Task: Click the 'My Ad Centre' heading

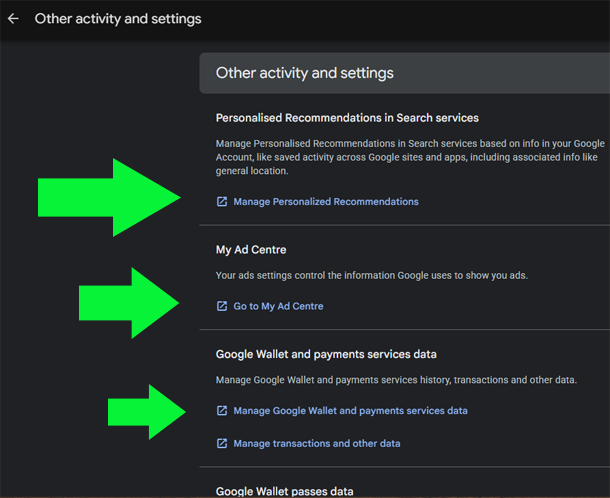Action: click(x=251, y=250)
